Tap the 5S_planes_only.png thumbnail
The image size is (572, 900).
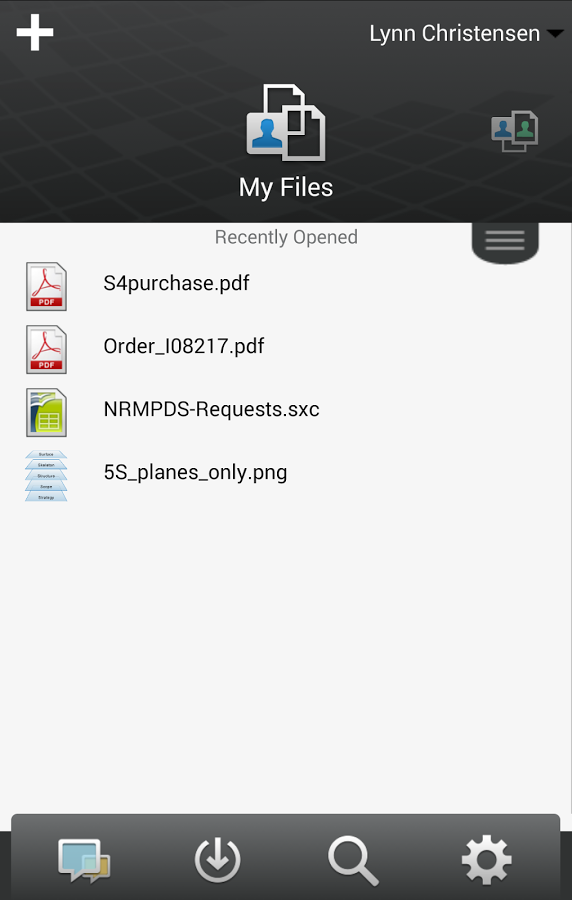46,476
